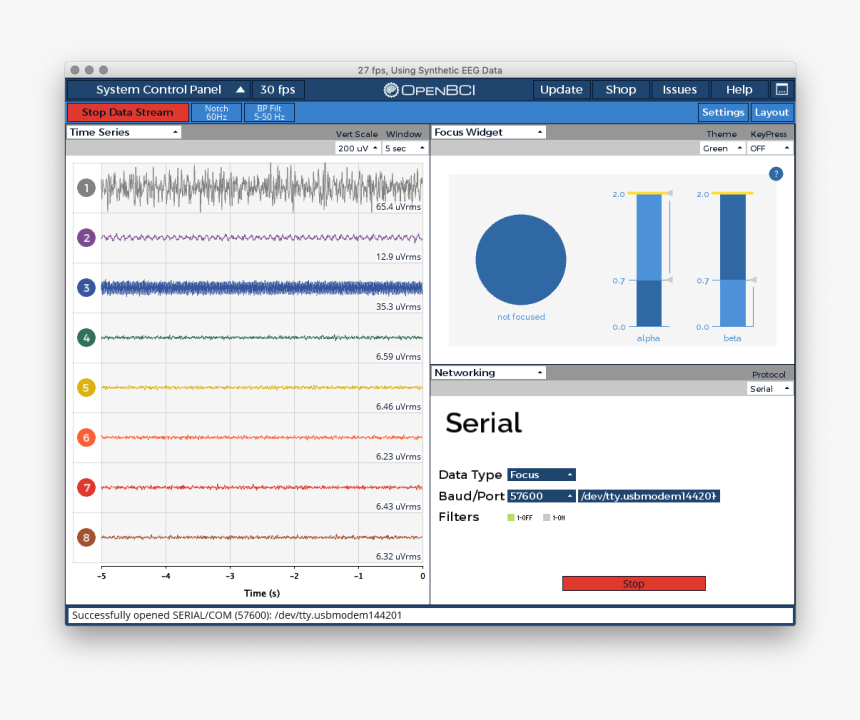The height and width of the screenshot is (720, 860).
Task: Toggle the Notch 60Hz filter button
Action: pyautogui.click(x=217, y=112)
